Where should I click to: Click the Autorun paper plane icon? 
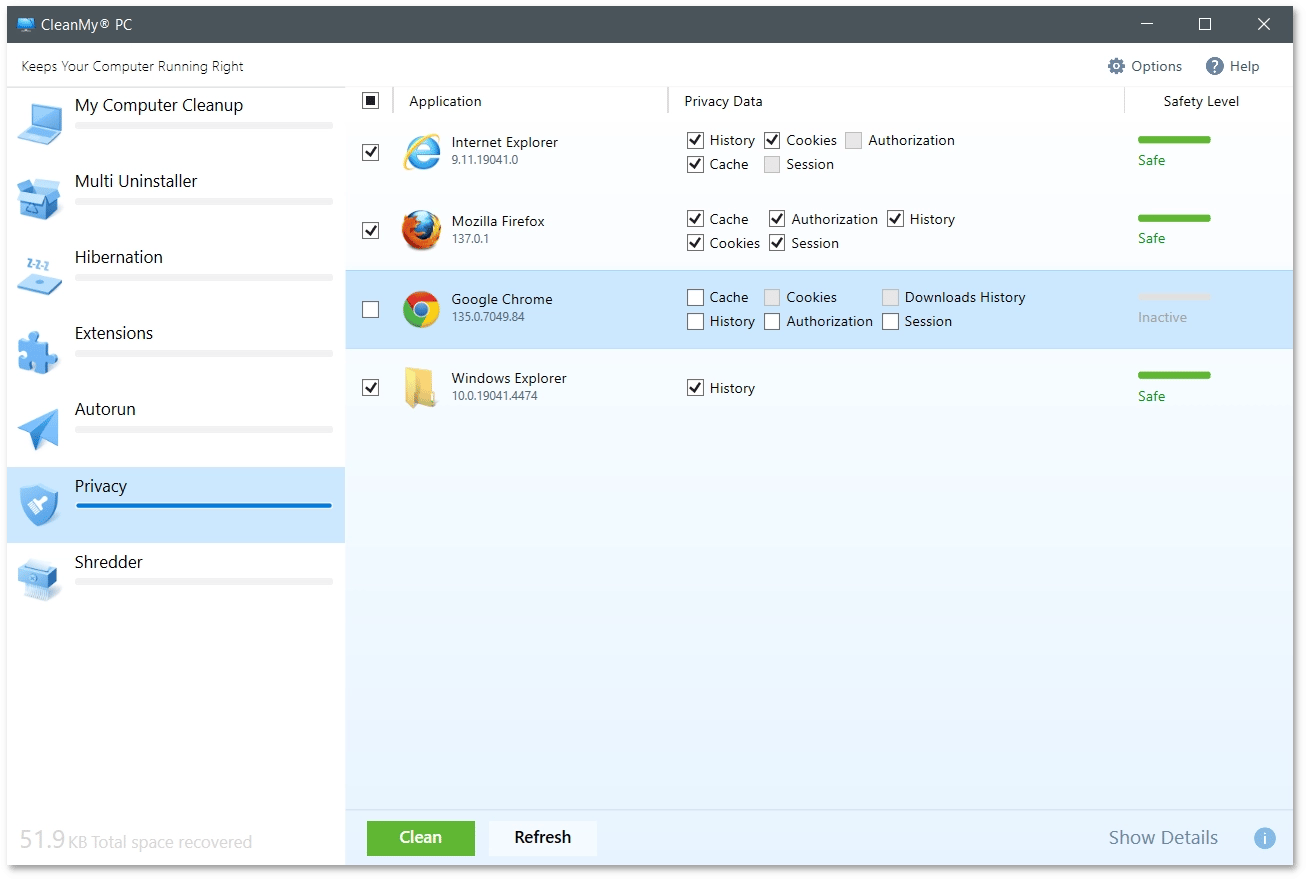pyautogui.click(x=40, y=428)
